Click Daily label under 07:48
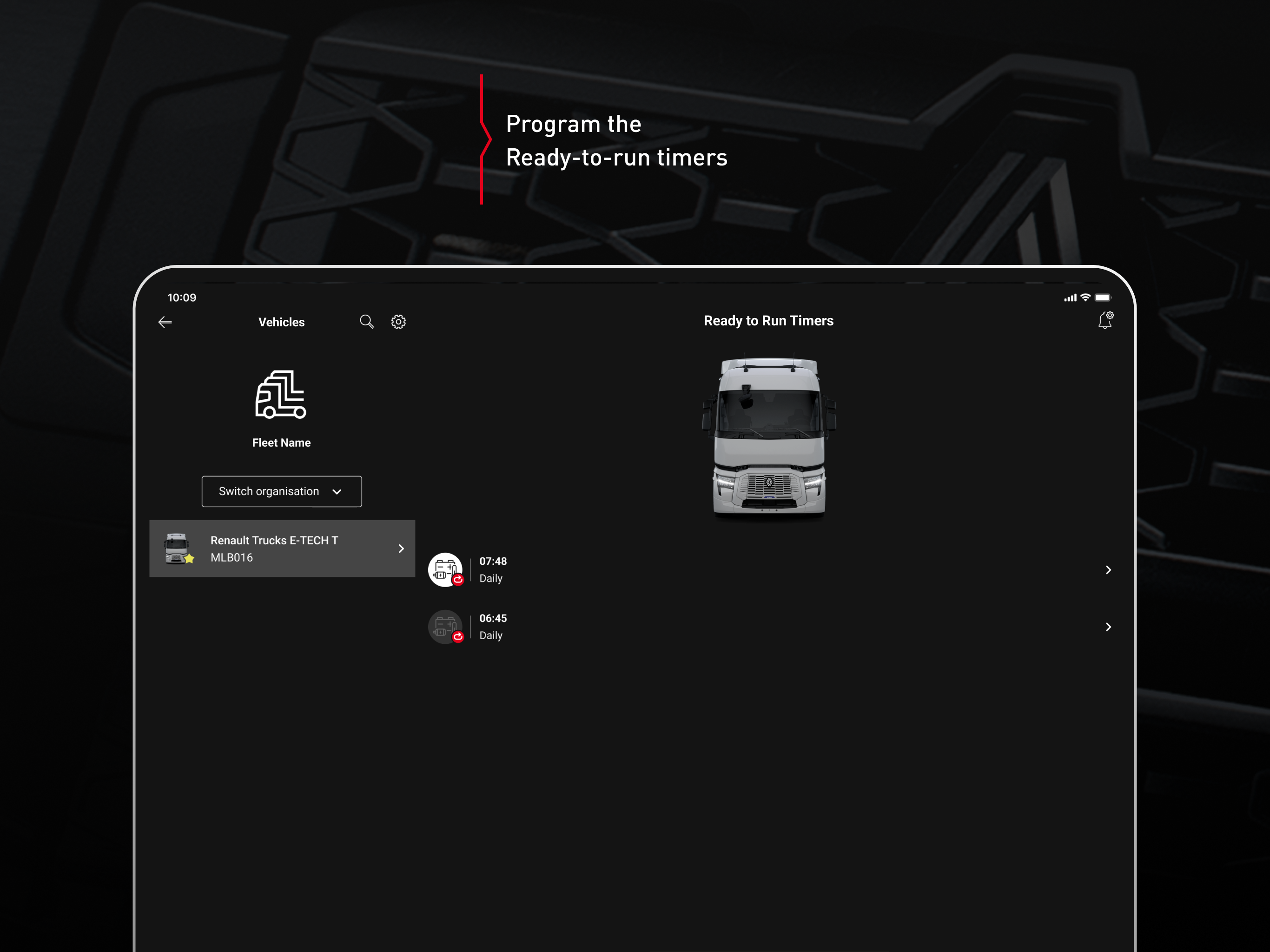 coord(491,578)
